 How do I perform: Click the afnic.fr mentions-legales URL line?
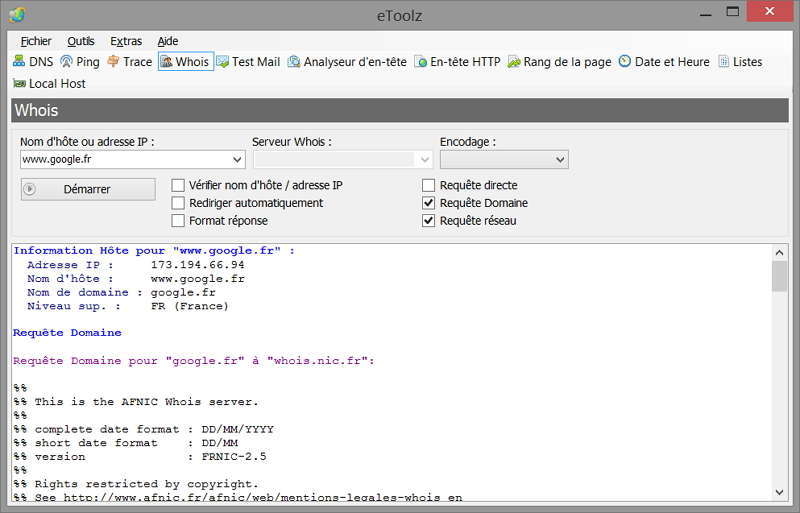pyautogui.click(x=263, y=497)
